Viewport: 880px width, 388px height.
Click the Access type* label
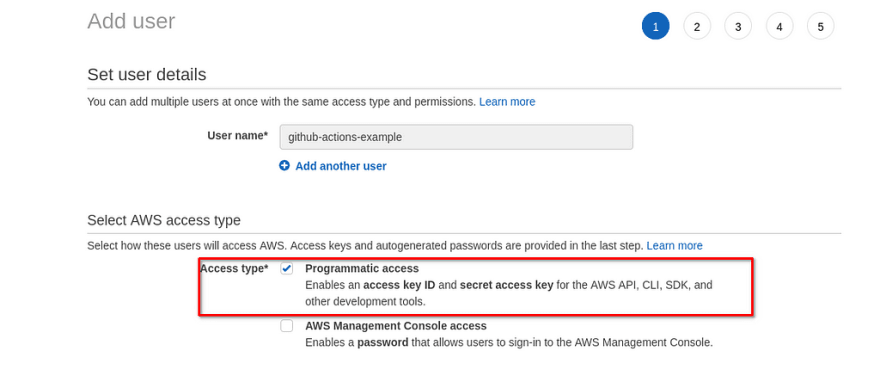[x=234, y=268]
